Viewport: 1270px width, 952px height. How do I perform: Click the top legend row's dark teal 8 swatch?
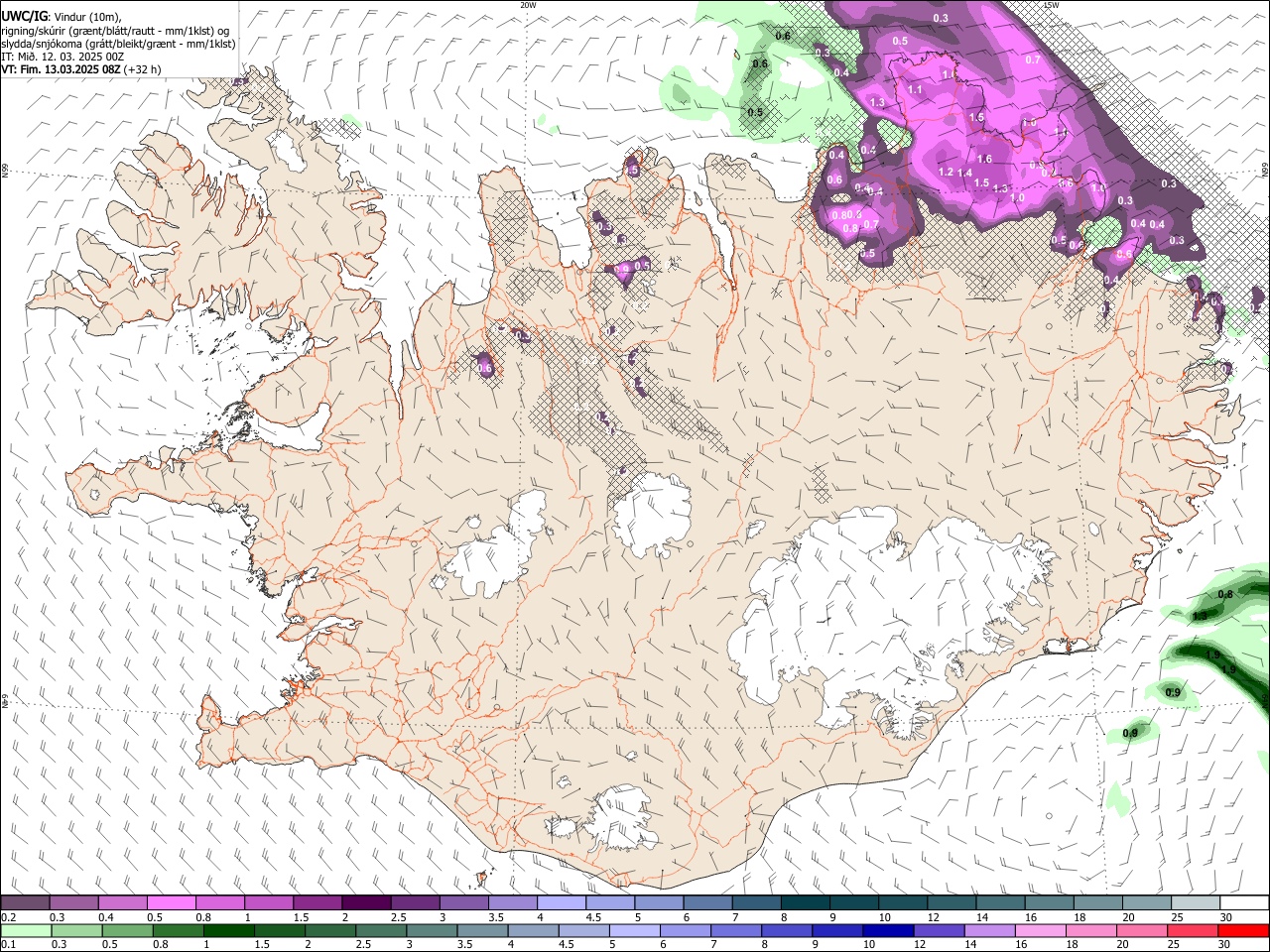pyautogui.click(x=804, y=903)
